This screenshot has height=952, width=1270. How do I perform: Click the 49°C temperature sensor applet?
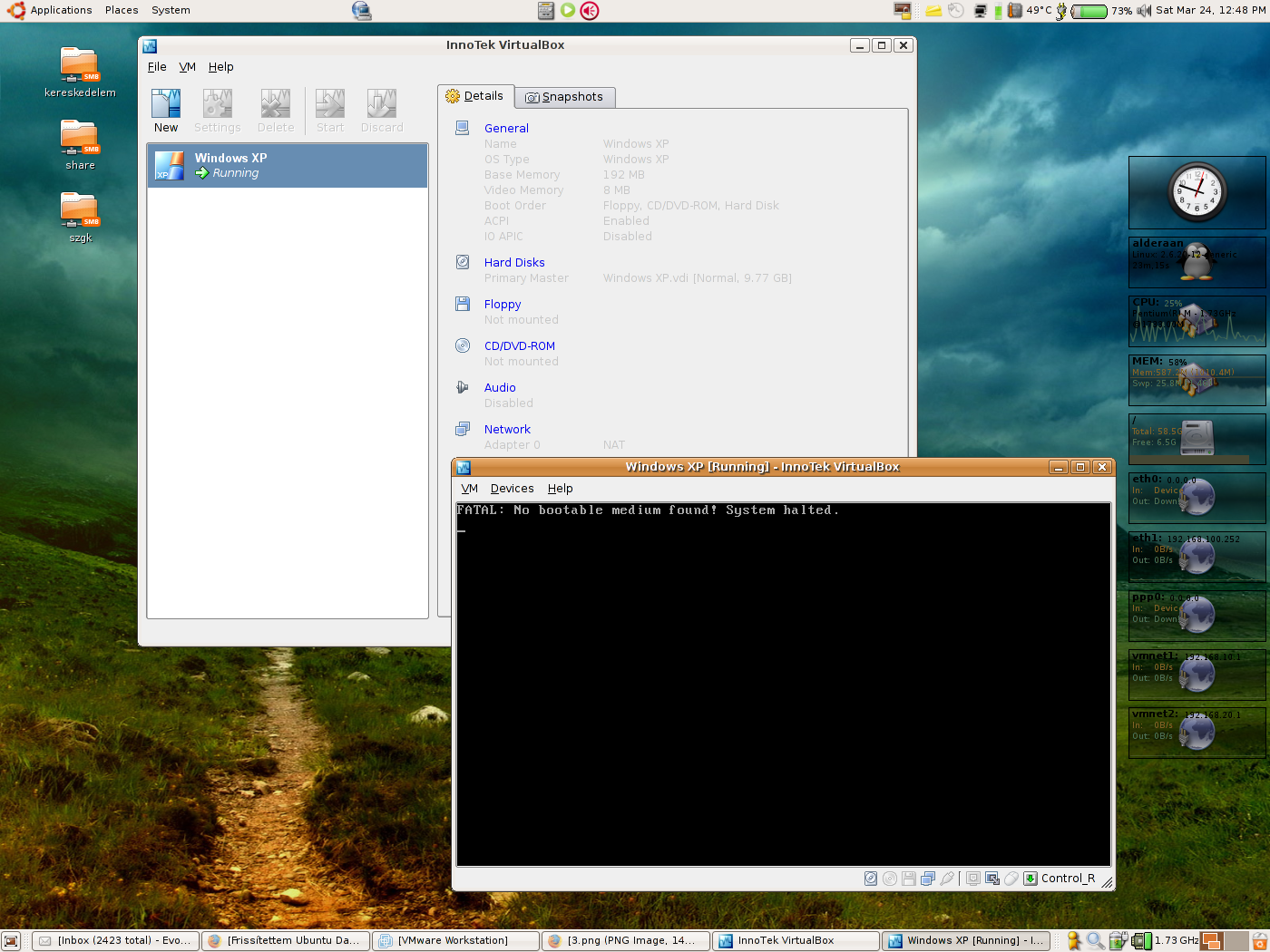(1030, 11)
